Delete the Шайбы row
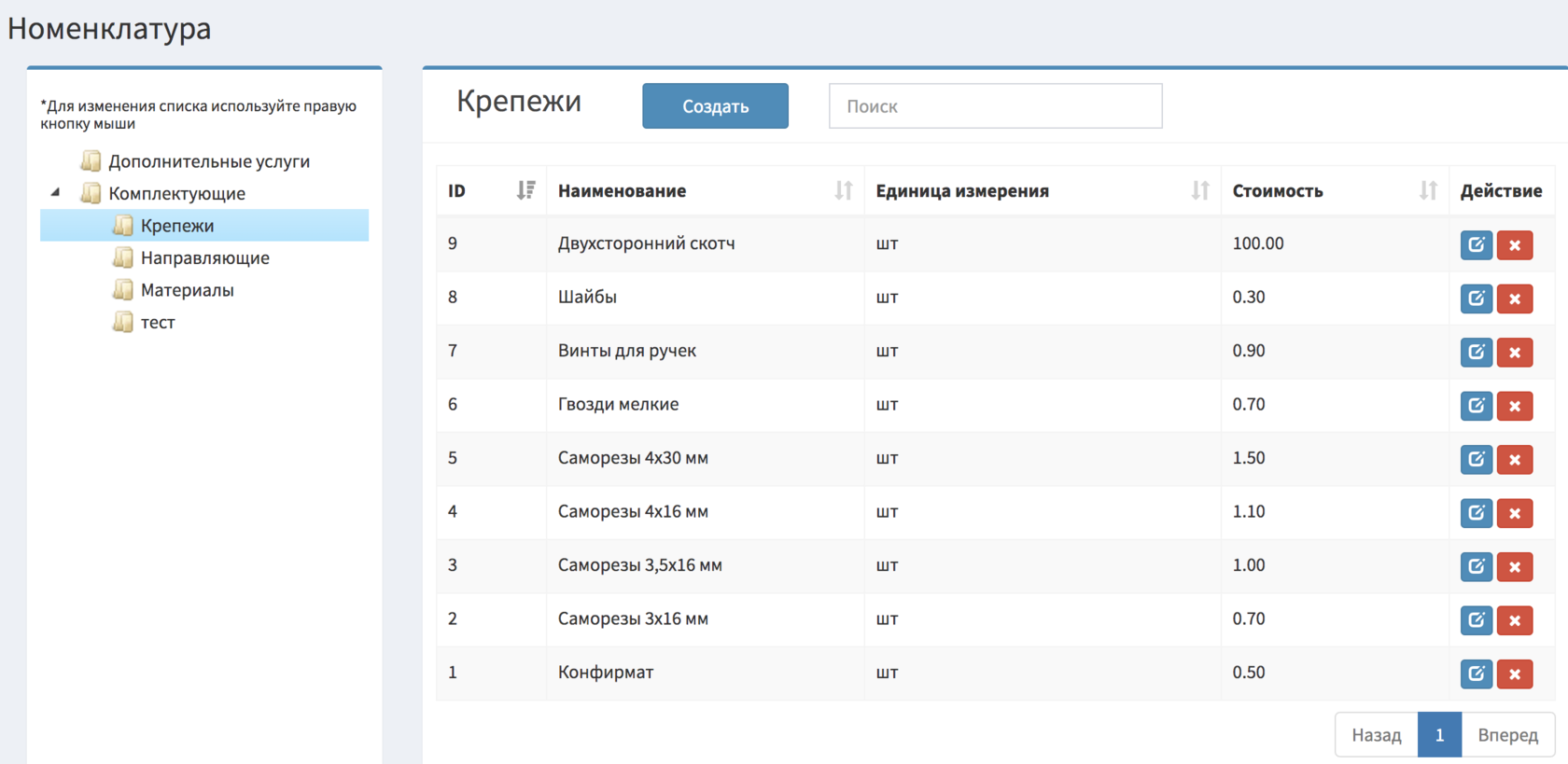1568x764 pixels. pyautogui.click(x=1515, y=299)
